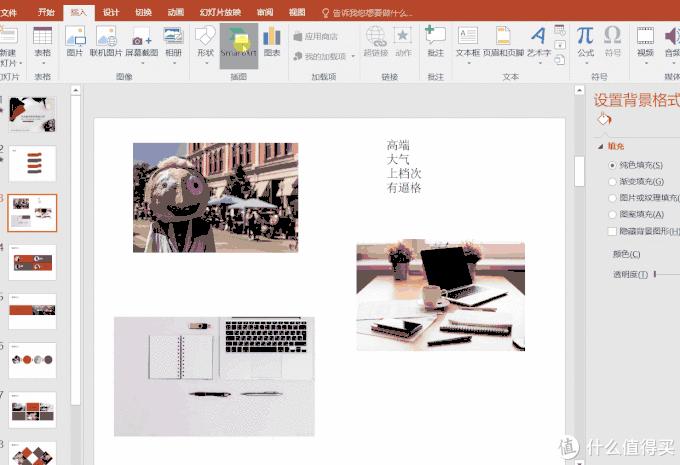680x465 pixels.
Task: Switch to the 切换 transitions tab
Action: click(x=143, y=12)
